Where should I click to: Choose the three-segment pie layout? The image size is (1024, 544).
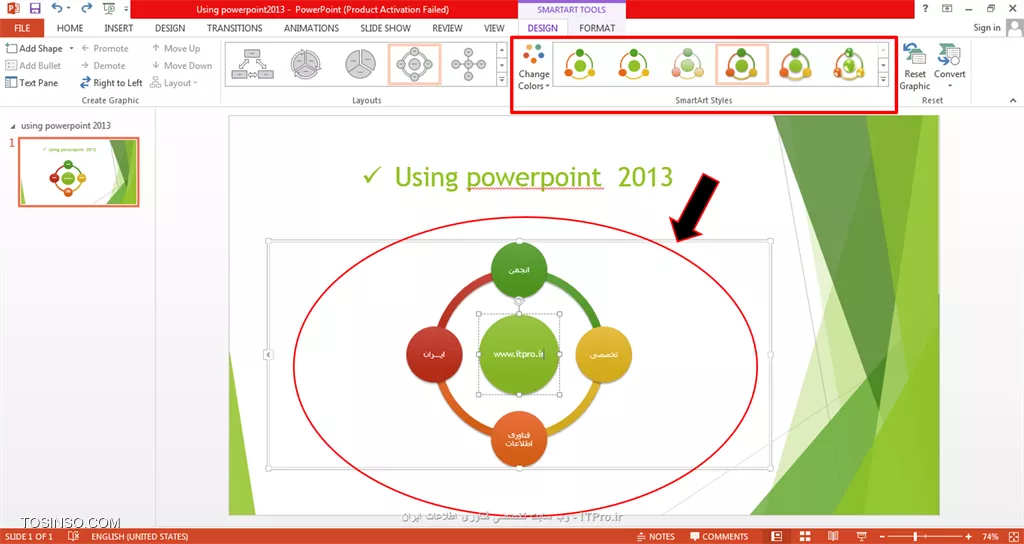point(360,64)
